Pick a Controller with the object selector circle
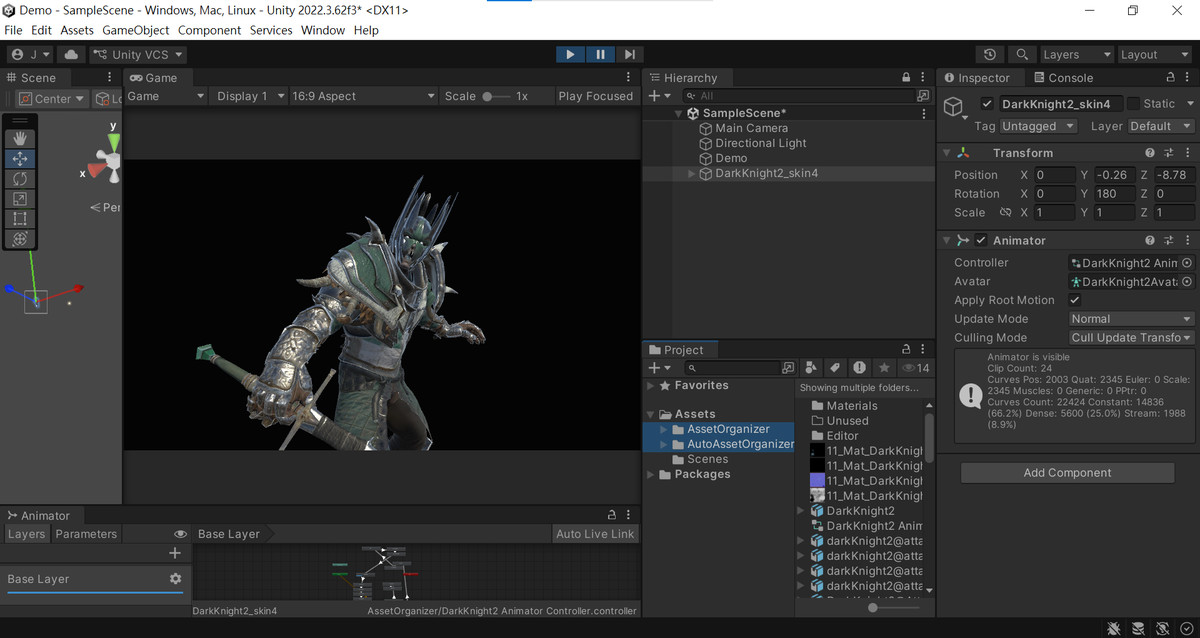This screenshot has height=638, width=1200. (1187, 263)
